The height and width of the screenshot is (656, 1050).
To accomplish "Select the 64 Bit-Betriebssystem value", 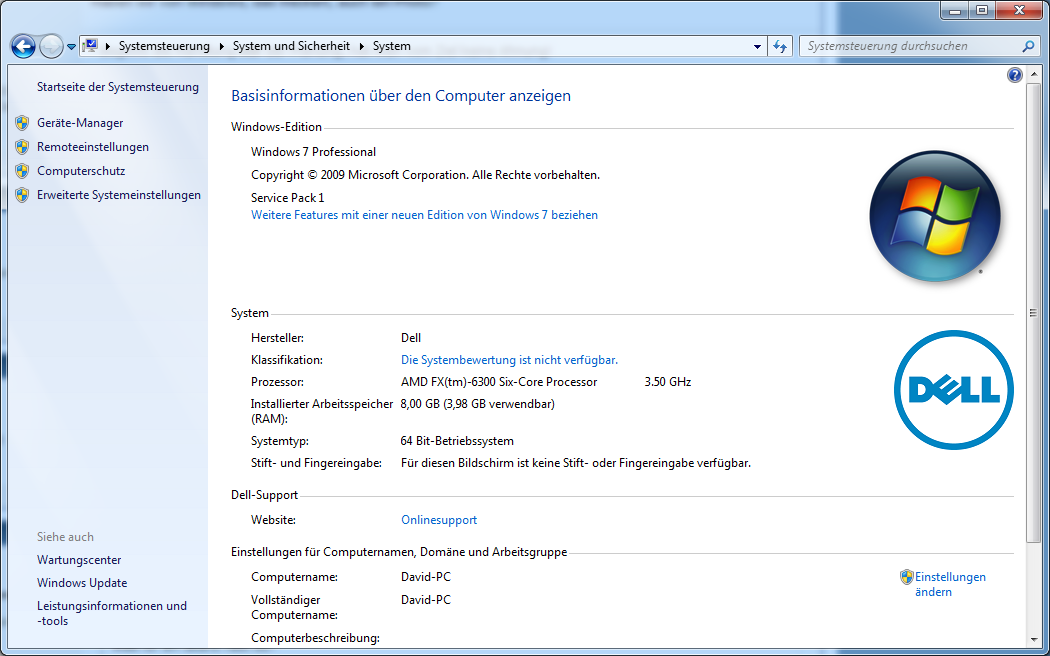I will tap(457, 441).
